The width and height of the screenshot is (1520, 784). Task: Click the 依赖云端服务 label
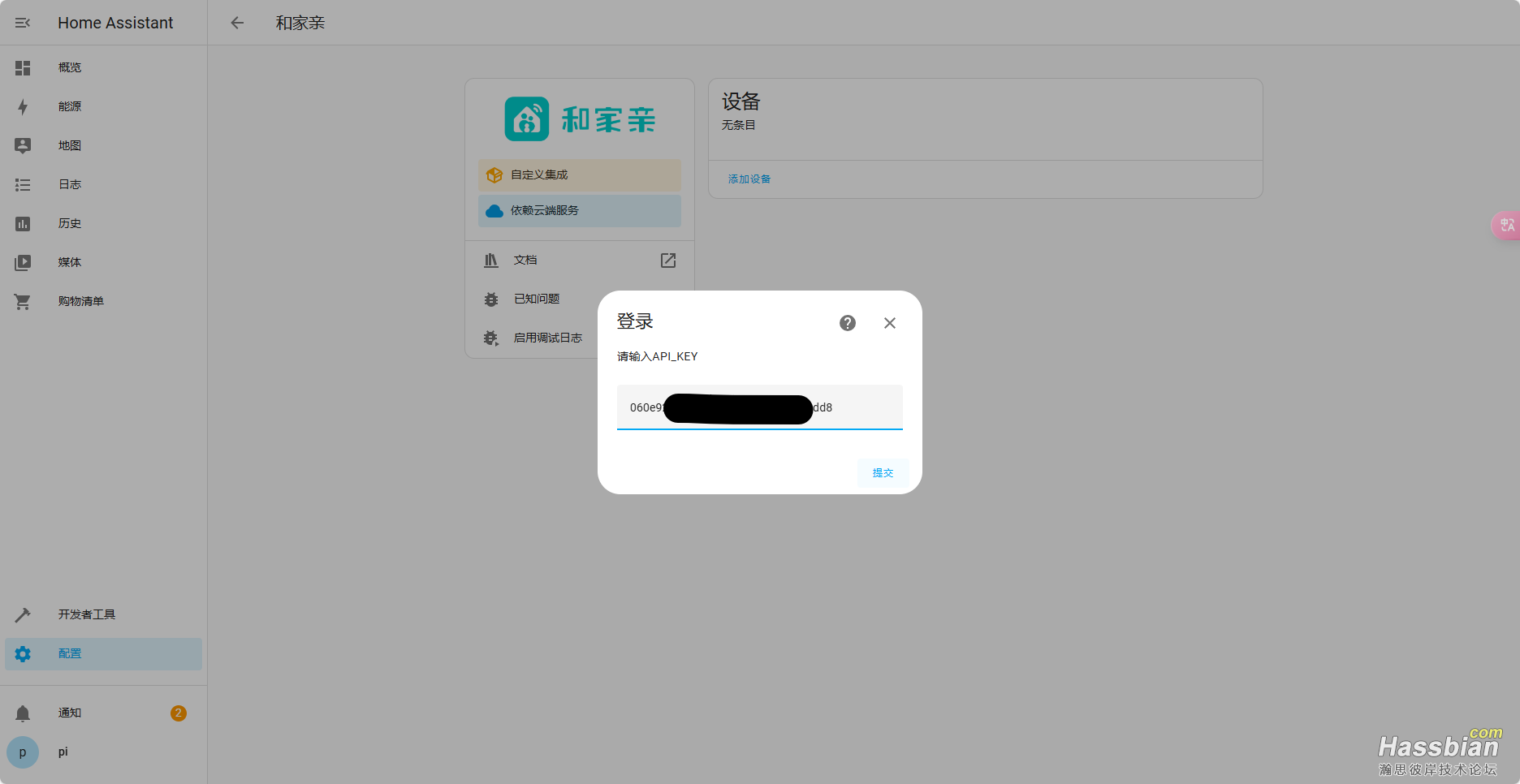(x=545, y=211)
